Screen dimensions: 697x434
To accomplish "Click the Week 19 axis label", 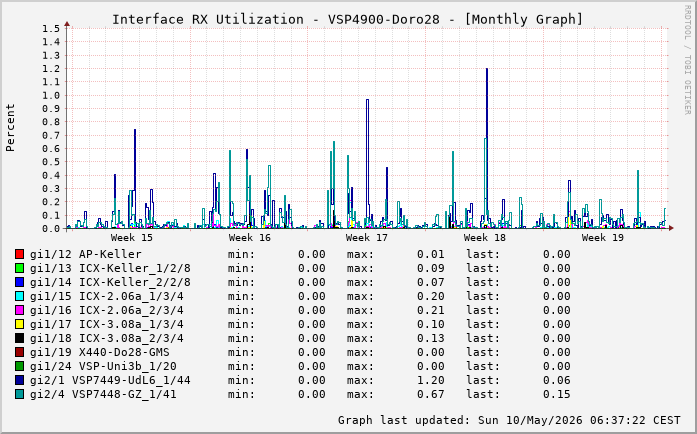I will click(602, 237).
